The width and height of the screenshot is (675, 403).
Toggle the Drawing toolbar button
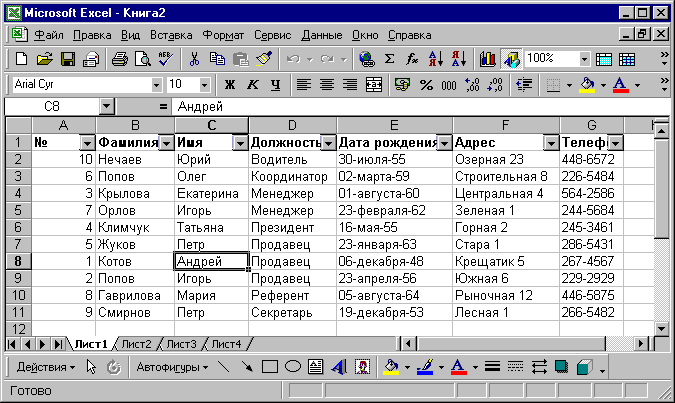pyautogui.click(x=511, y=59)
